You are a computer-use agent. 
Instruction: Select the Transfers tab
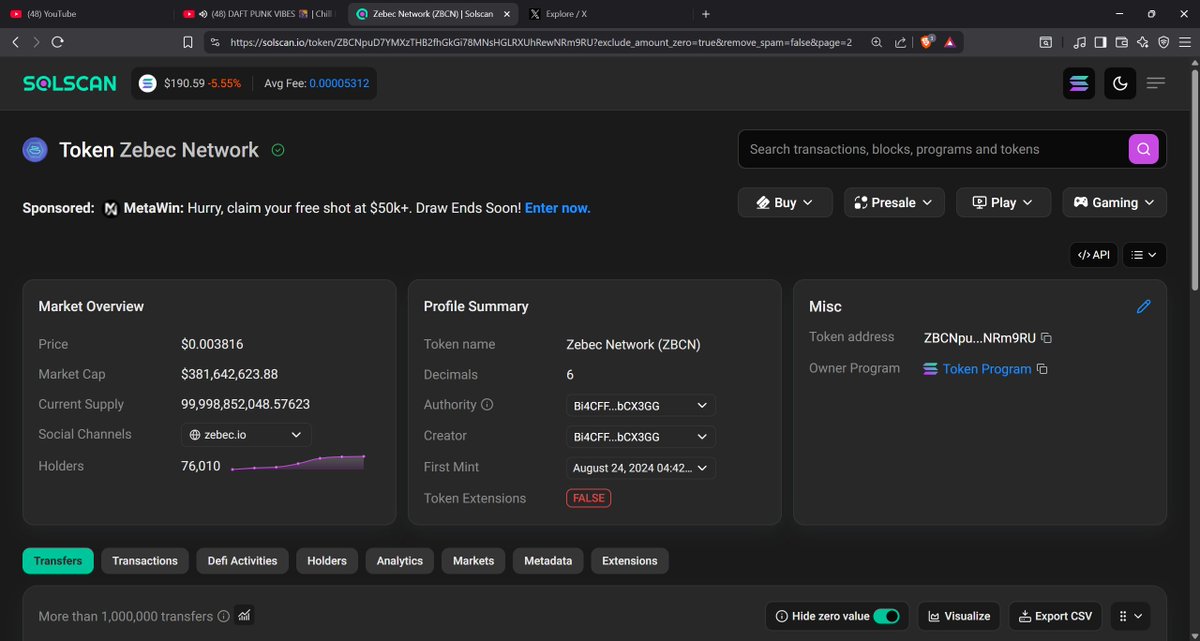(x=58, y=561)
